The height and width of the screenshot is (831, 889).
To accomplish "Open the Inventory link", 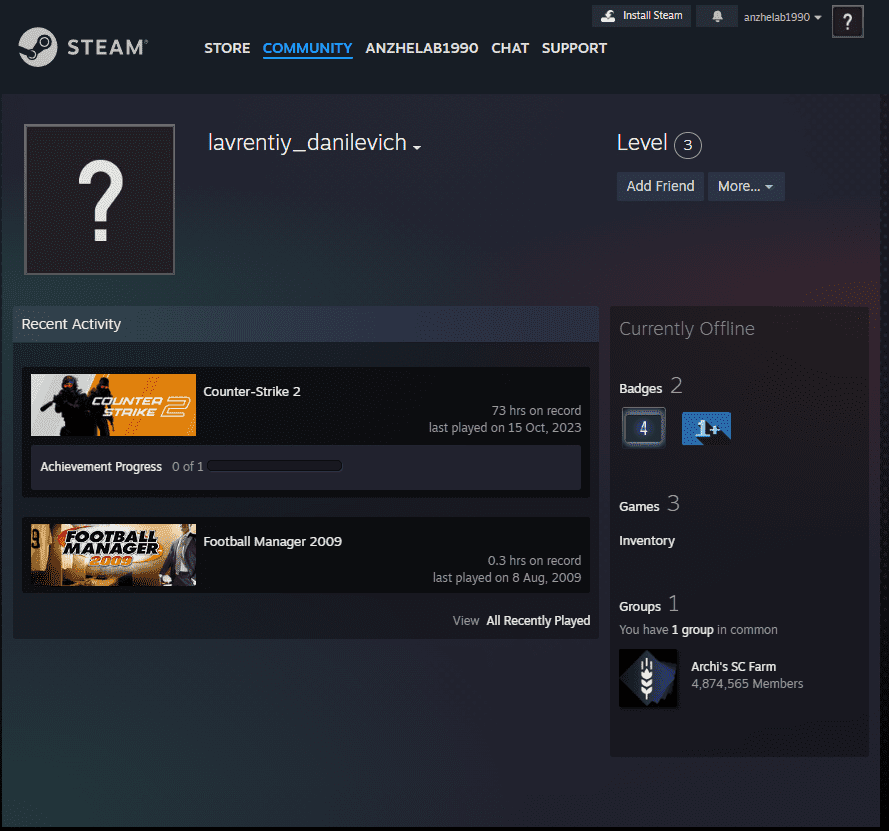I will click(x=647, y=540).
